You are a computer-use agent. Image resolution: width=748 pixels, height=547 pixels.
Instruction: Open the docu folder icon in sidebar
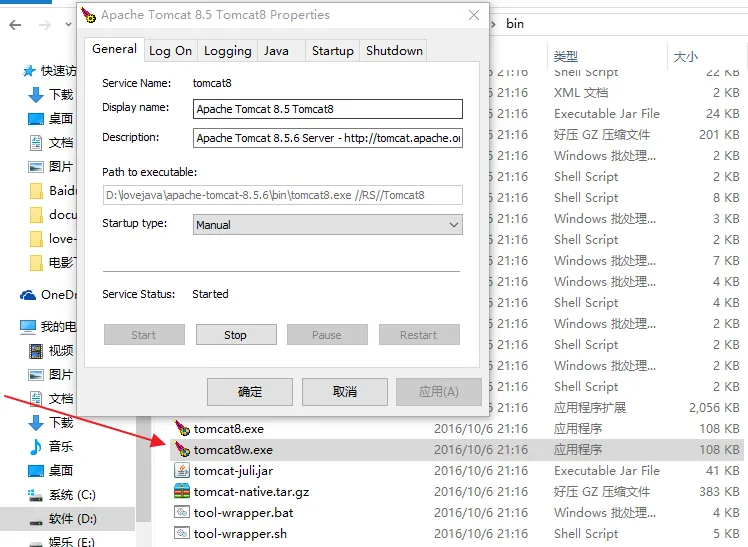[x=36, y=215]
